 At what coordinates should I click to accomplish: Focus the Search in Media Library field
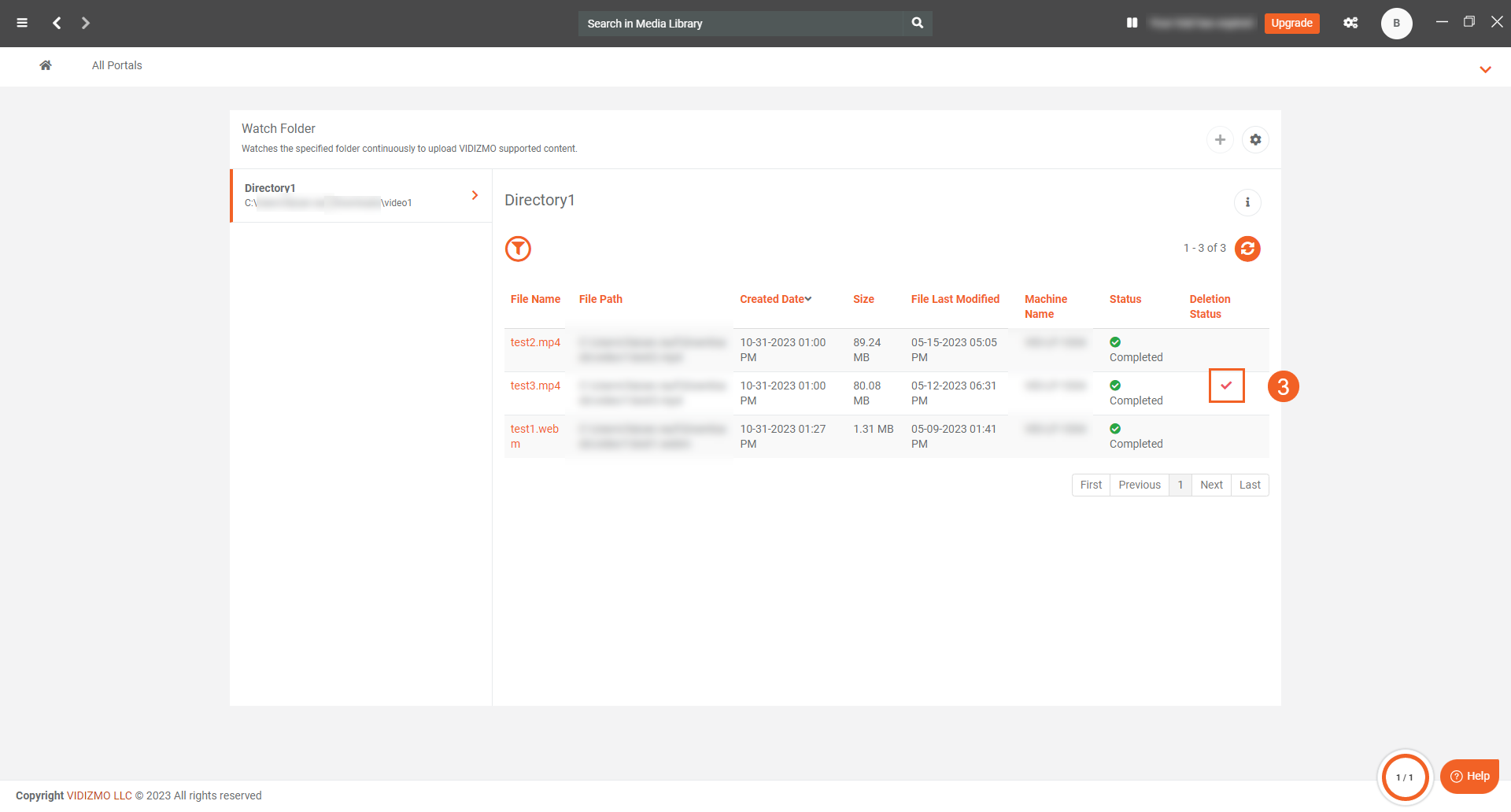point(740,24)
